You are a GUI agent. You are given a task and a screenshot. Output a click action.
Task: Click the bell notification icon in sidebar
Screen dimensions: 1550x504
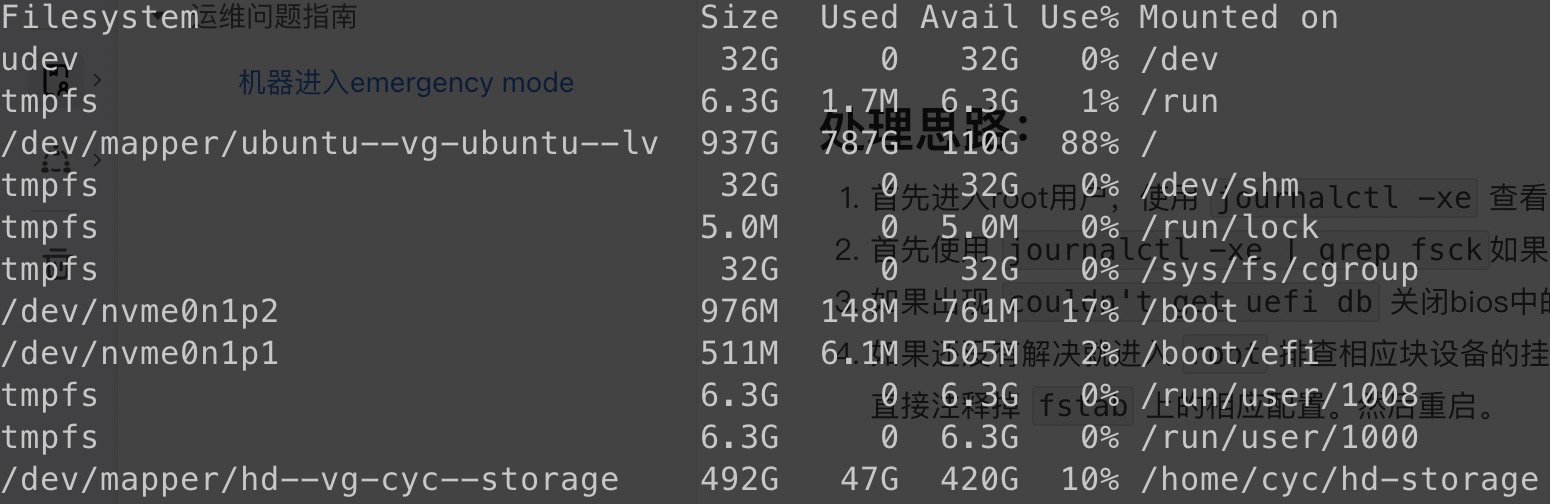click(56, 161)
